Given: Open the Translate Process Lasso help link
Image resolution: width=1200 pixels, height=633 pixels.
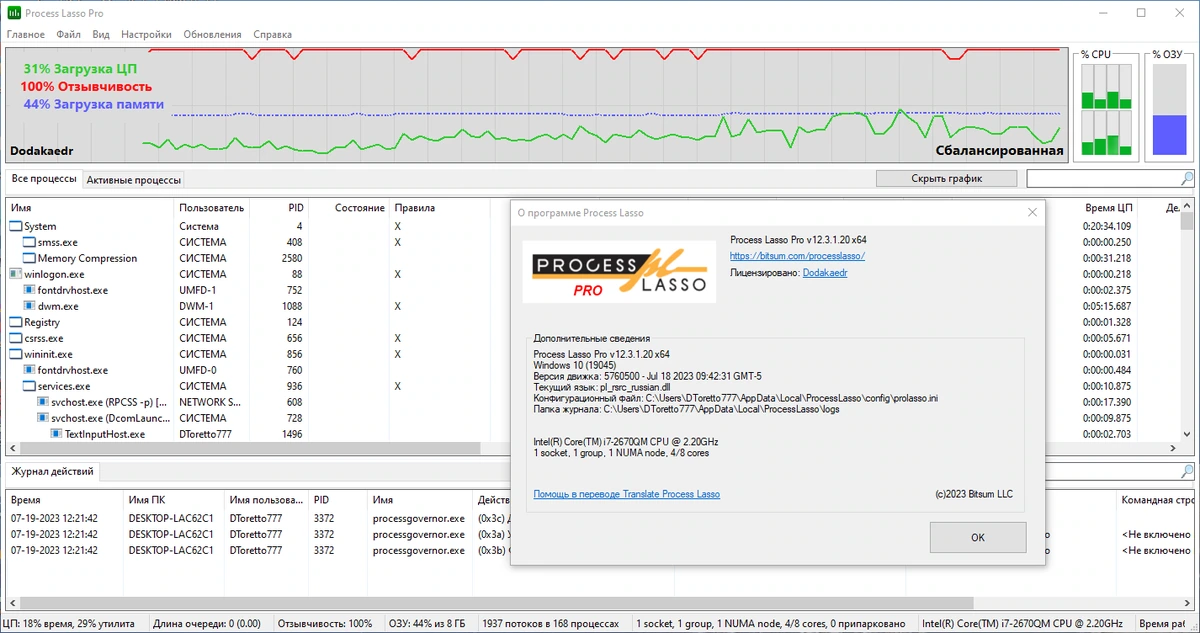Looking at the screenshot, I should pyautogui.click(x=626, y=494).
